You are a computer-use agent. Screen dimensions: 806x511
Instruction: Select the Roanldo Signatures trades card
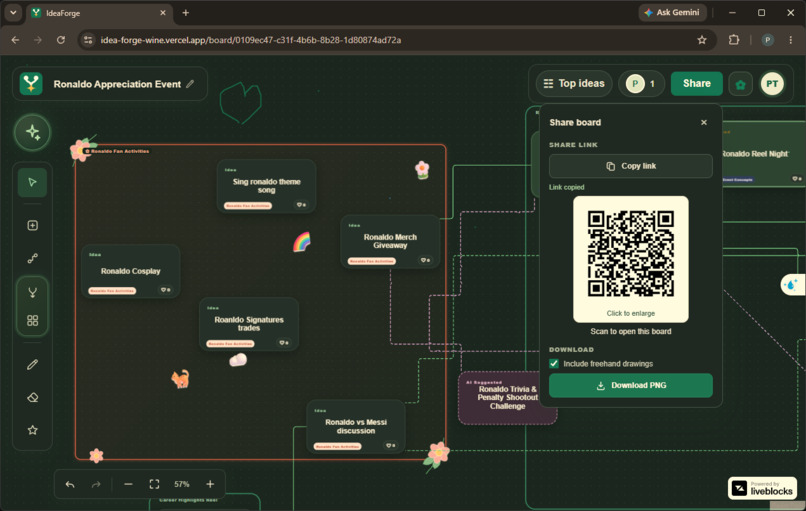tap(249, 324)
